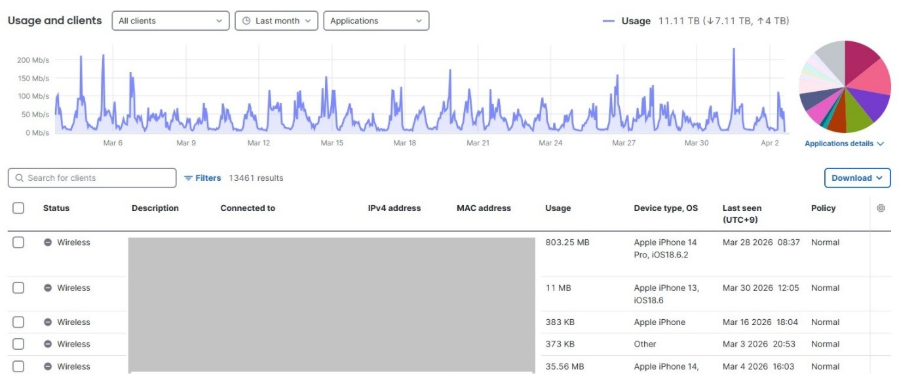This screenshot has height=375, width=903.
Task: Click status icon of the 383 KB client
Action: (x=48, y=322)
